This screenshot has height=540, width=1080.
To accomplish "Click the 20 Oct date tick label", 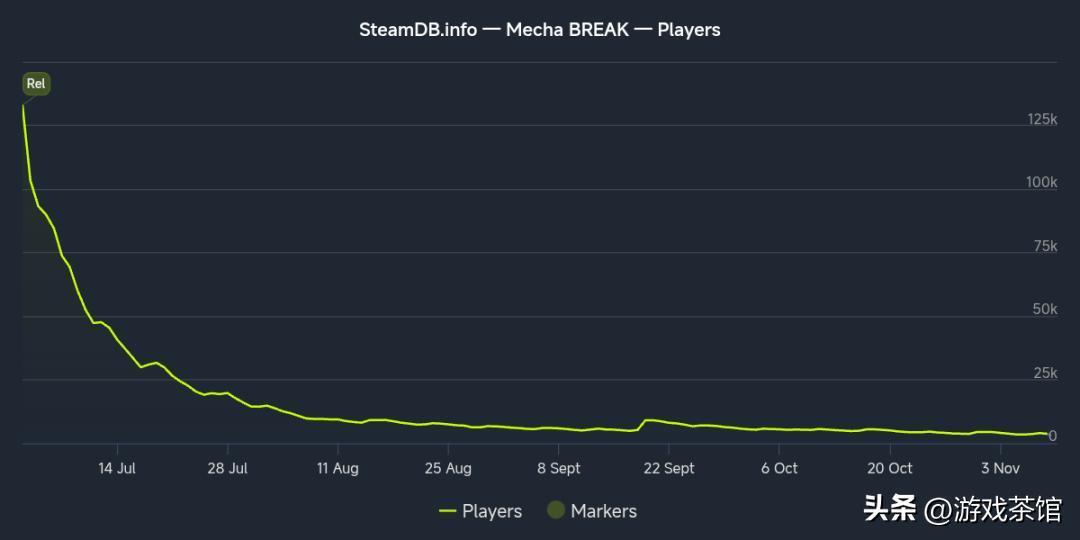I will pyautogui.click(x=889, y=468).
